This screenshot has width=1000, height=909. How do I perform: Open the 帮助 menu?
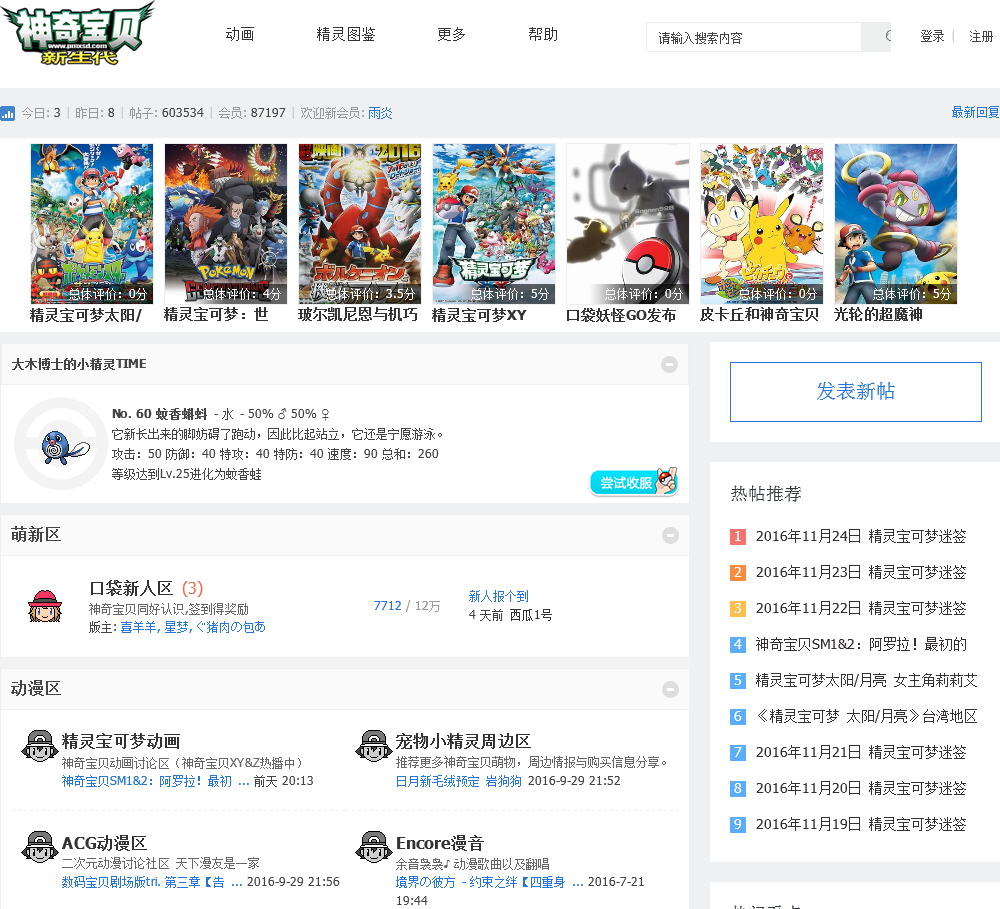tap(543, 34)
